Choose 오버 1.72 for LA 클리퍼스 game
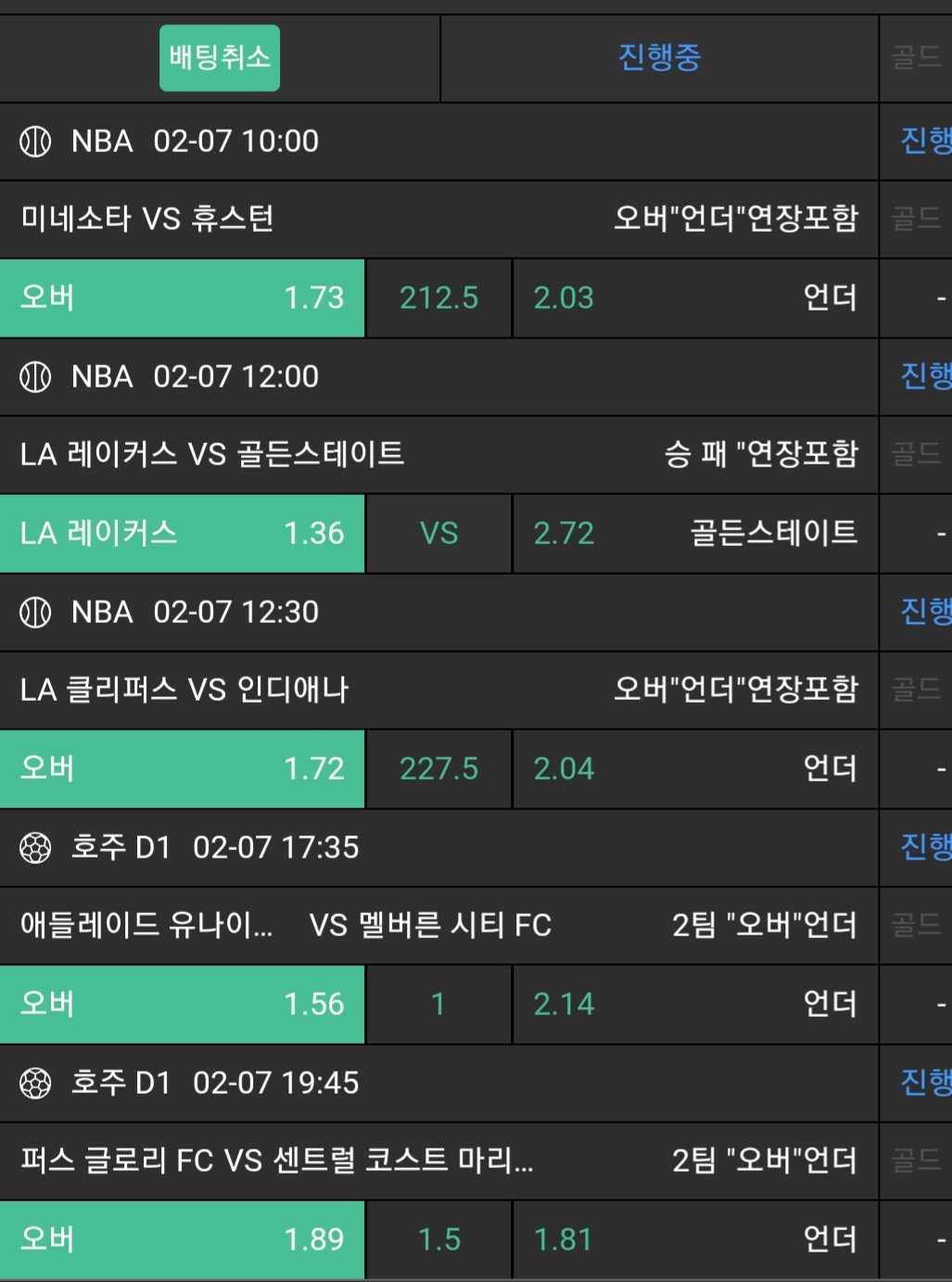 click(183, 768)
